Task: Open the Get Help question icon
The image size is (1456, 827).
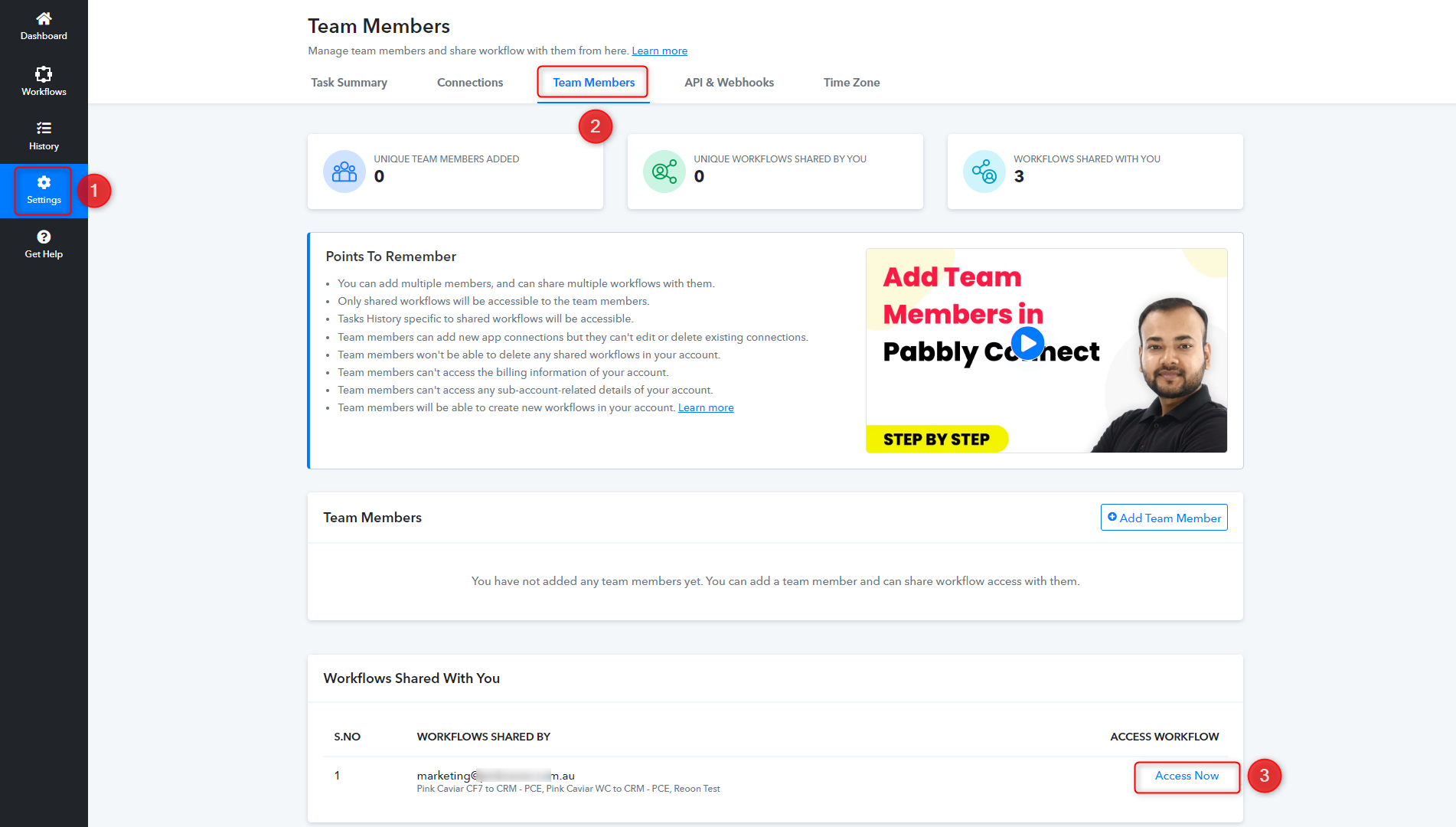Action: pyautogui.click(x=44, y=237)
